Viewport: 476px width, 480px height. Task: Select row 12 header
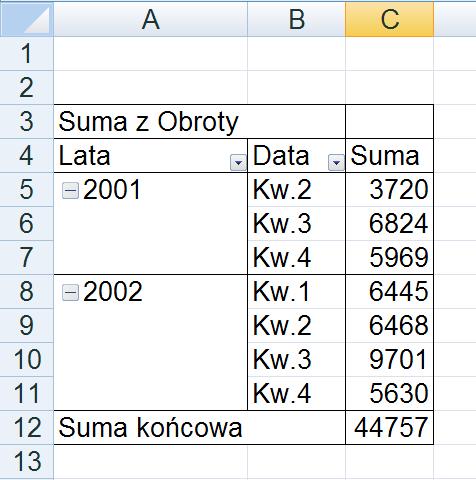(27, 427)
